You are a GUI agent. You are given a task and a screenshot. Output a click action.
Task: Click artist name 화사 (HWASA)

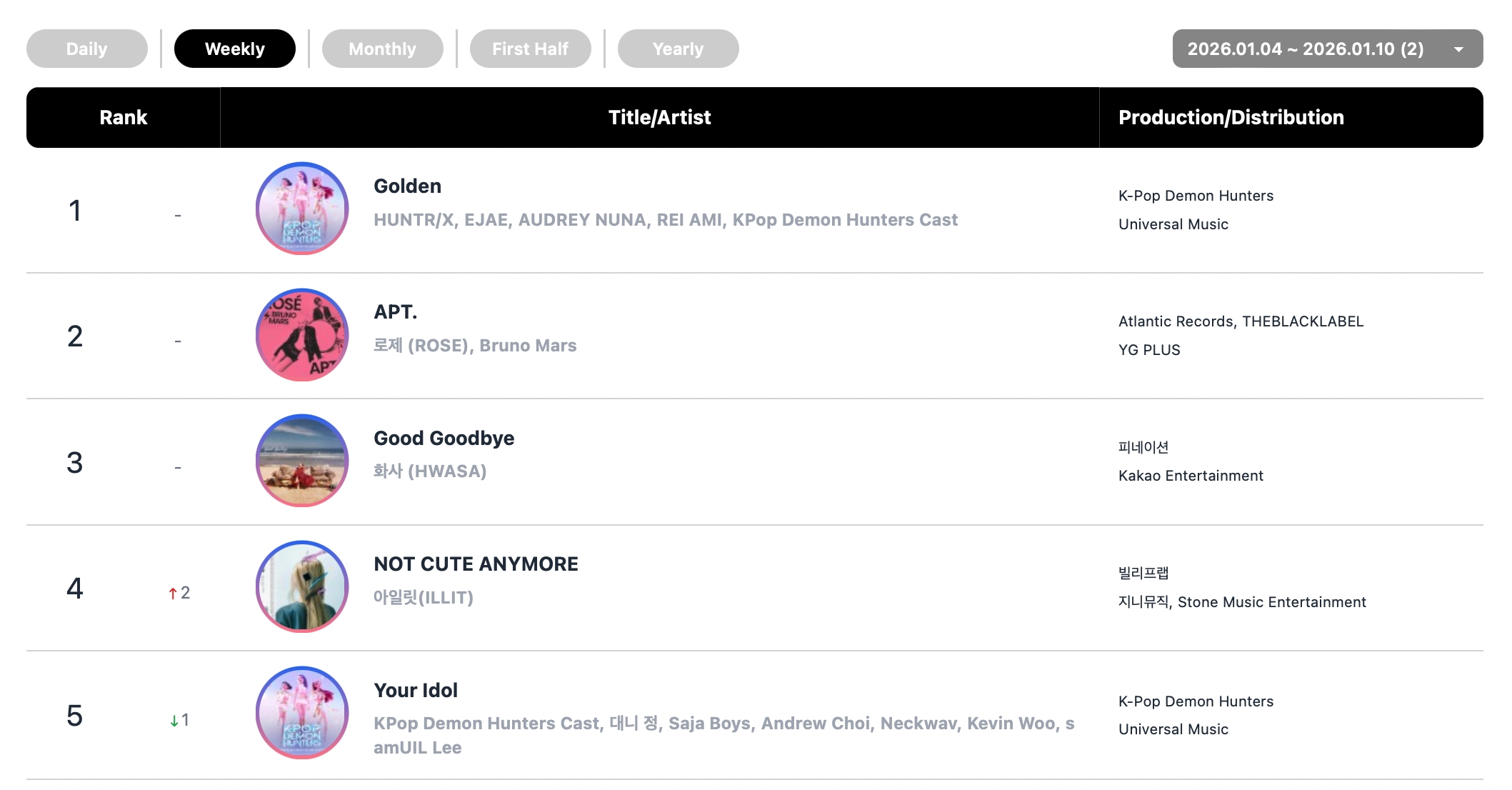pos(430,471)
